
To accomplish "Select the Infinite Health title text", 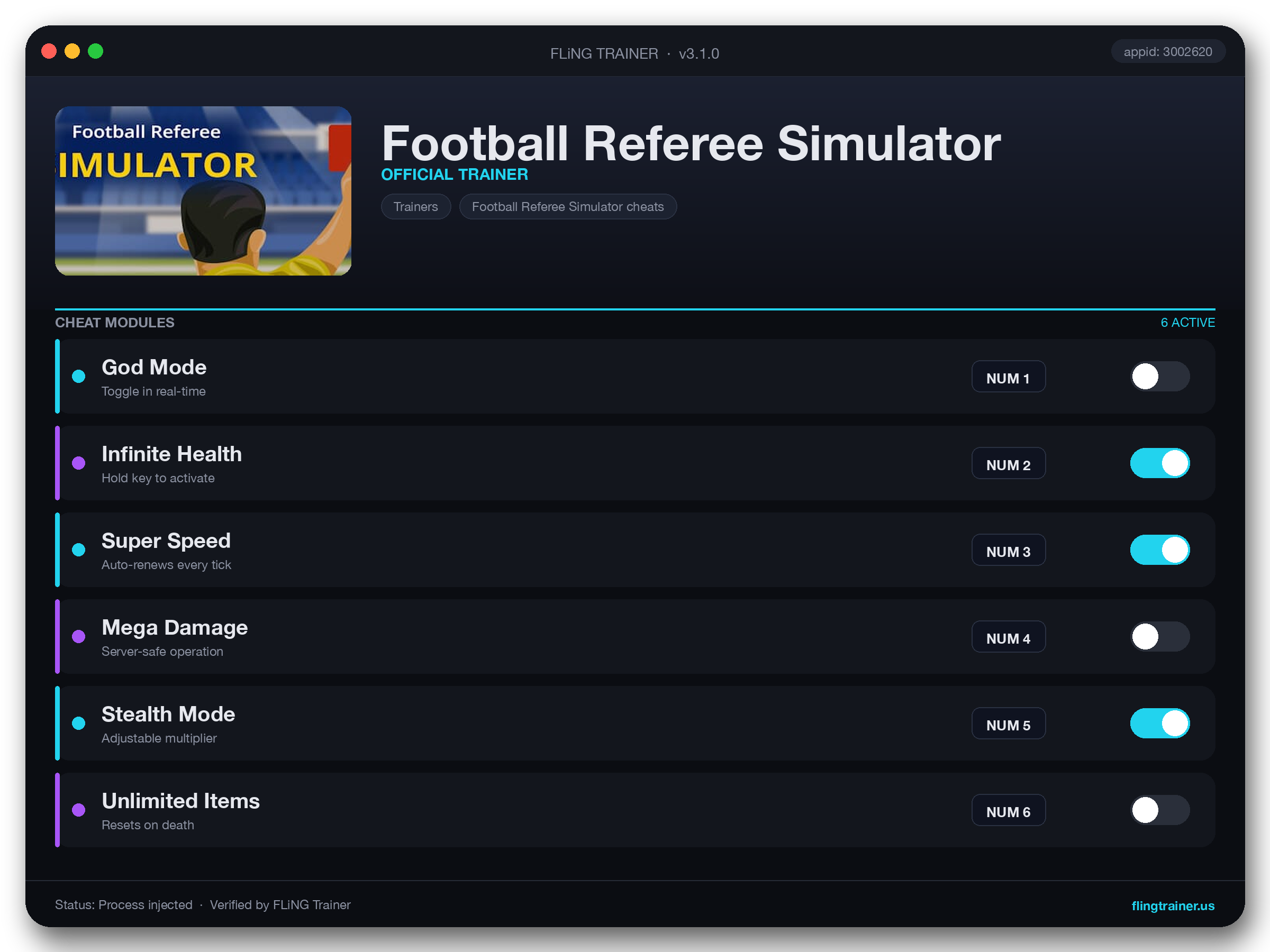I will pos(171,454).
